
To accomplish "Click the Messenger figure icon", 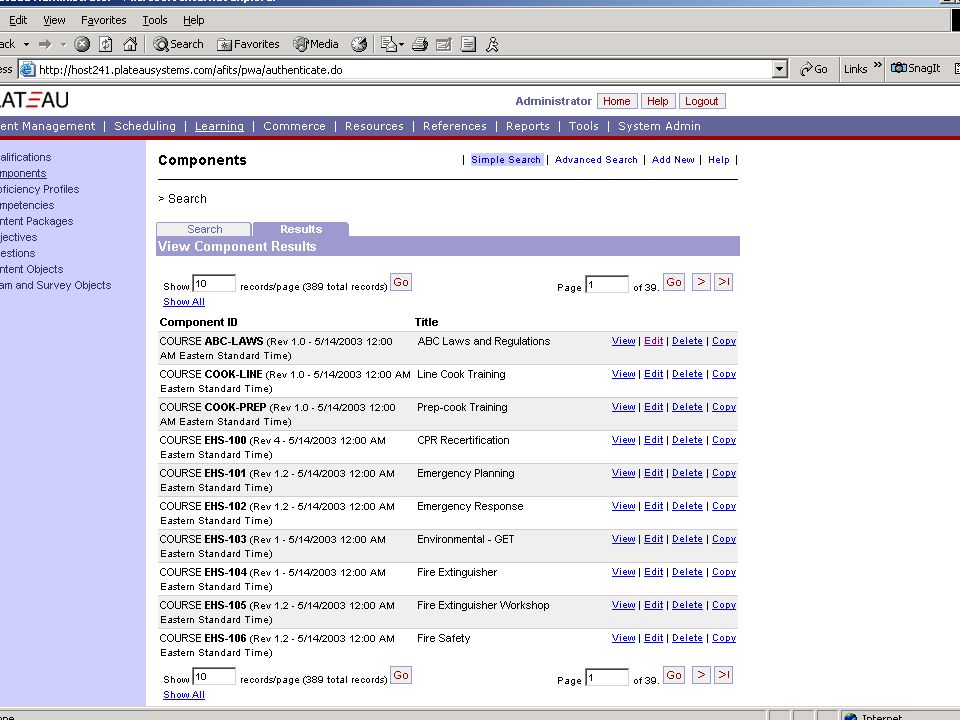I will point(492,44).
